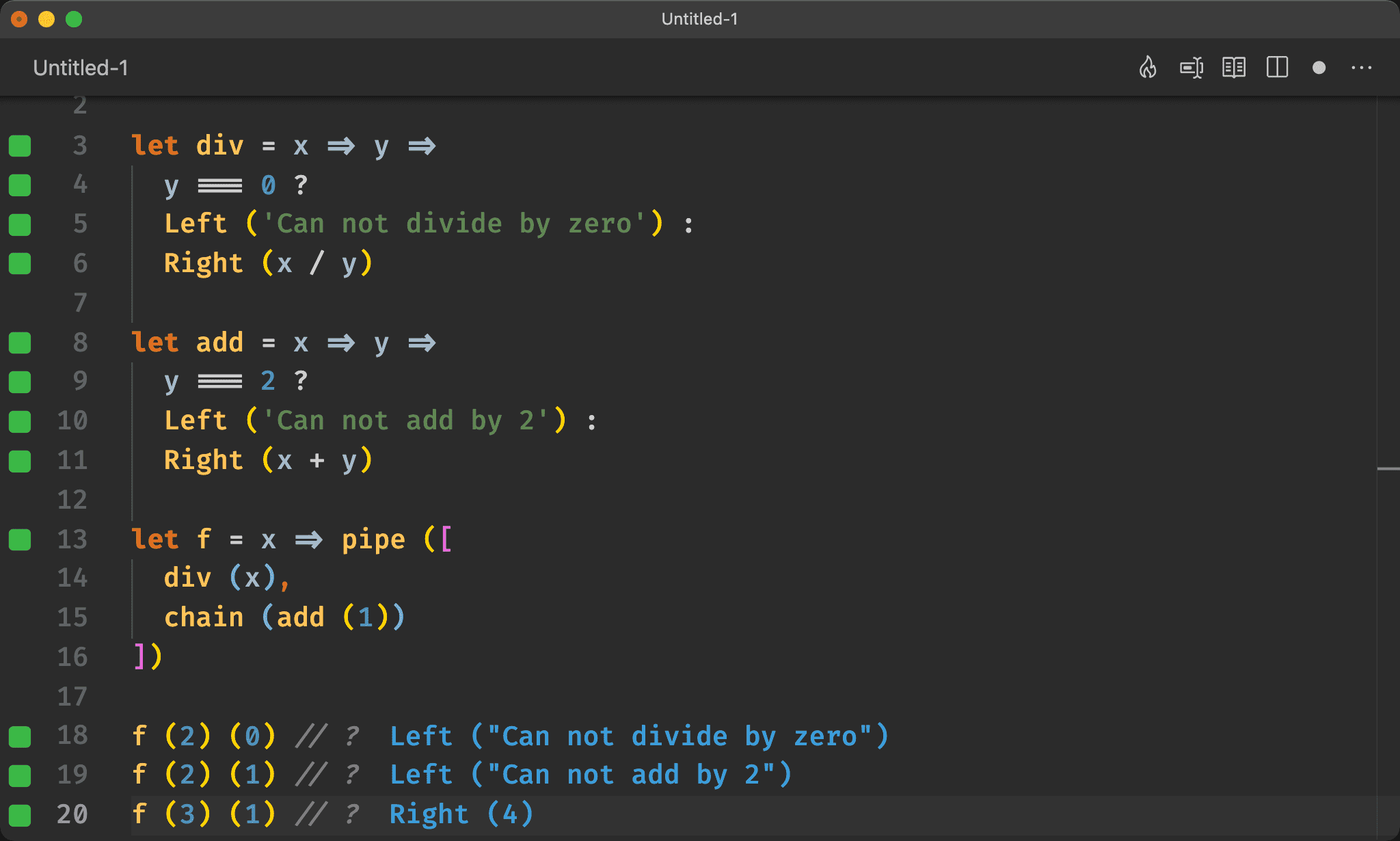The image size is (1400, 841).
Task: Click the 'pipe' call on line 13
Action: coord(373,540)
